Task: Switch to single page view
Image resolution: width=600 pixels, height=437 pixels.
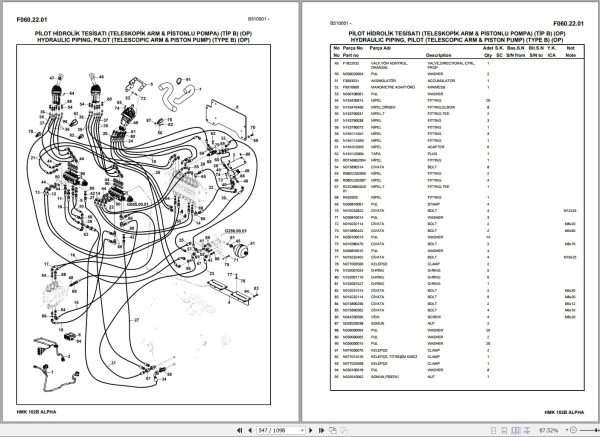Action: [x=494, y=430]
